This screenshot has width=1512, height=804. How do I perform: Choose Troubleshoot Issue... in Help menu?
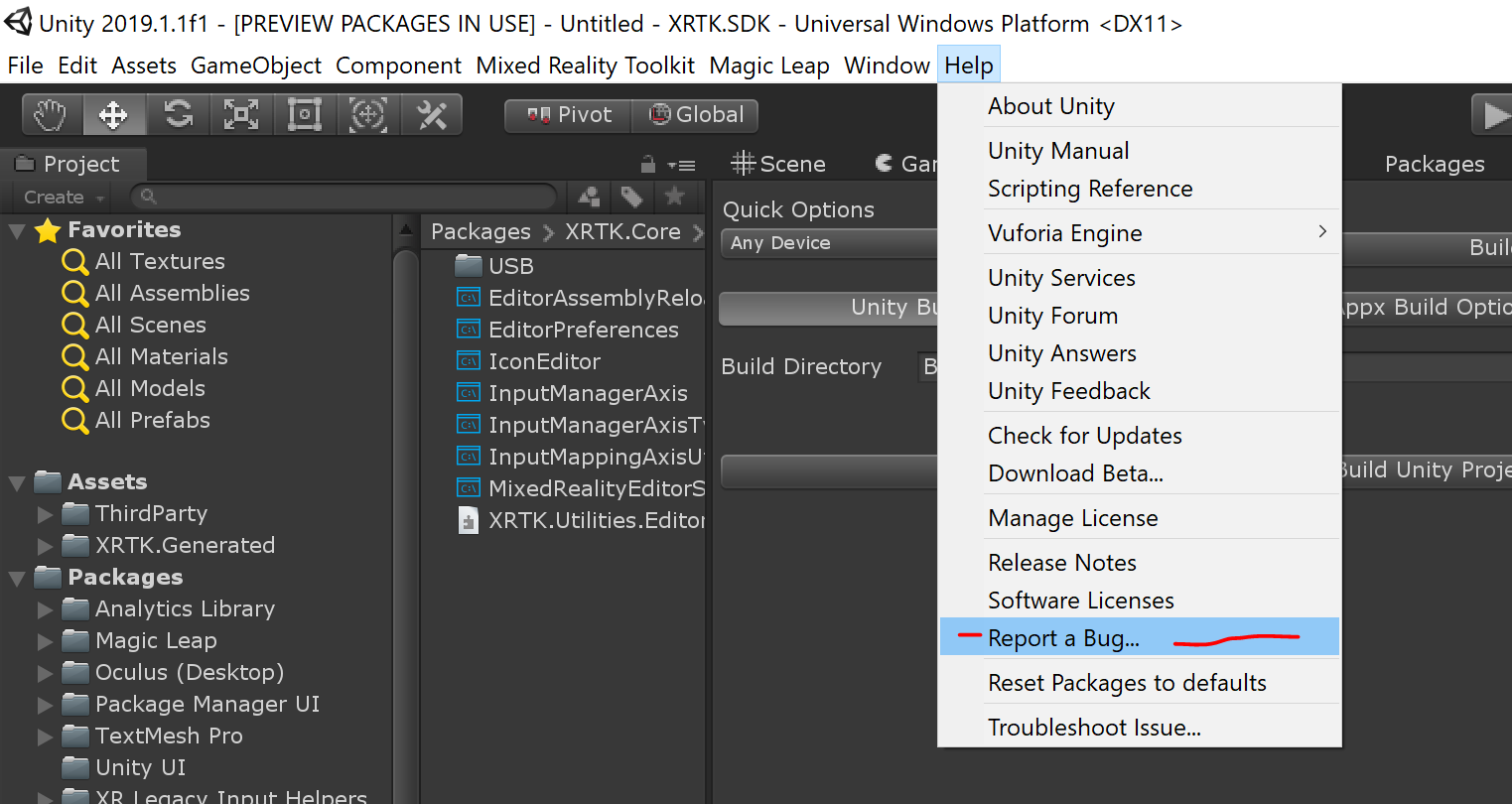[1140, 728]
